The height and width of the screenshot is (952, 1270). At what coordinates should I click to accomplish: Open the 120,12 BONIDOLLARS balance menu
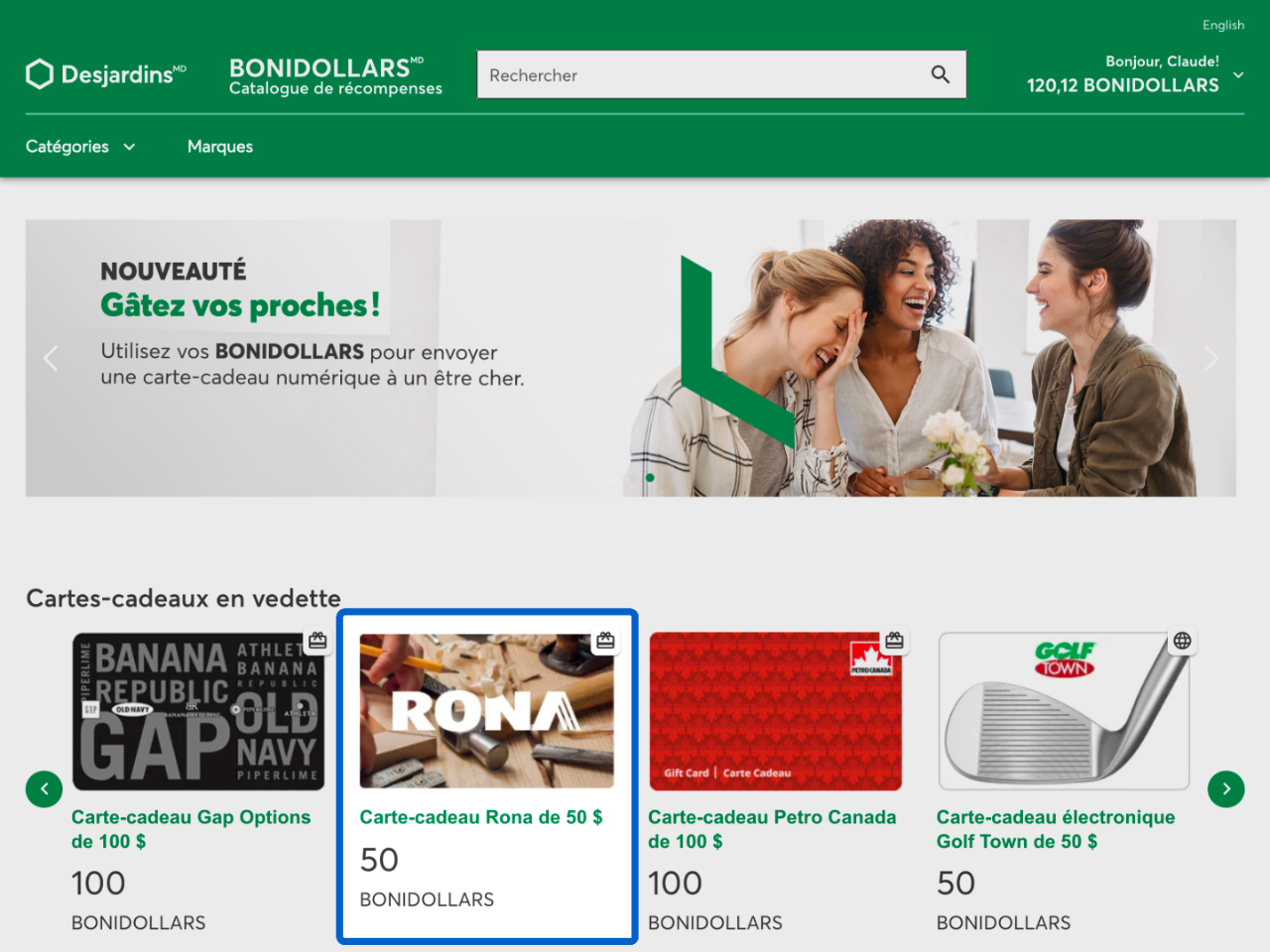(x=1123, y=85)
